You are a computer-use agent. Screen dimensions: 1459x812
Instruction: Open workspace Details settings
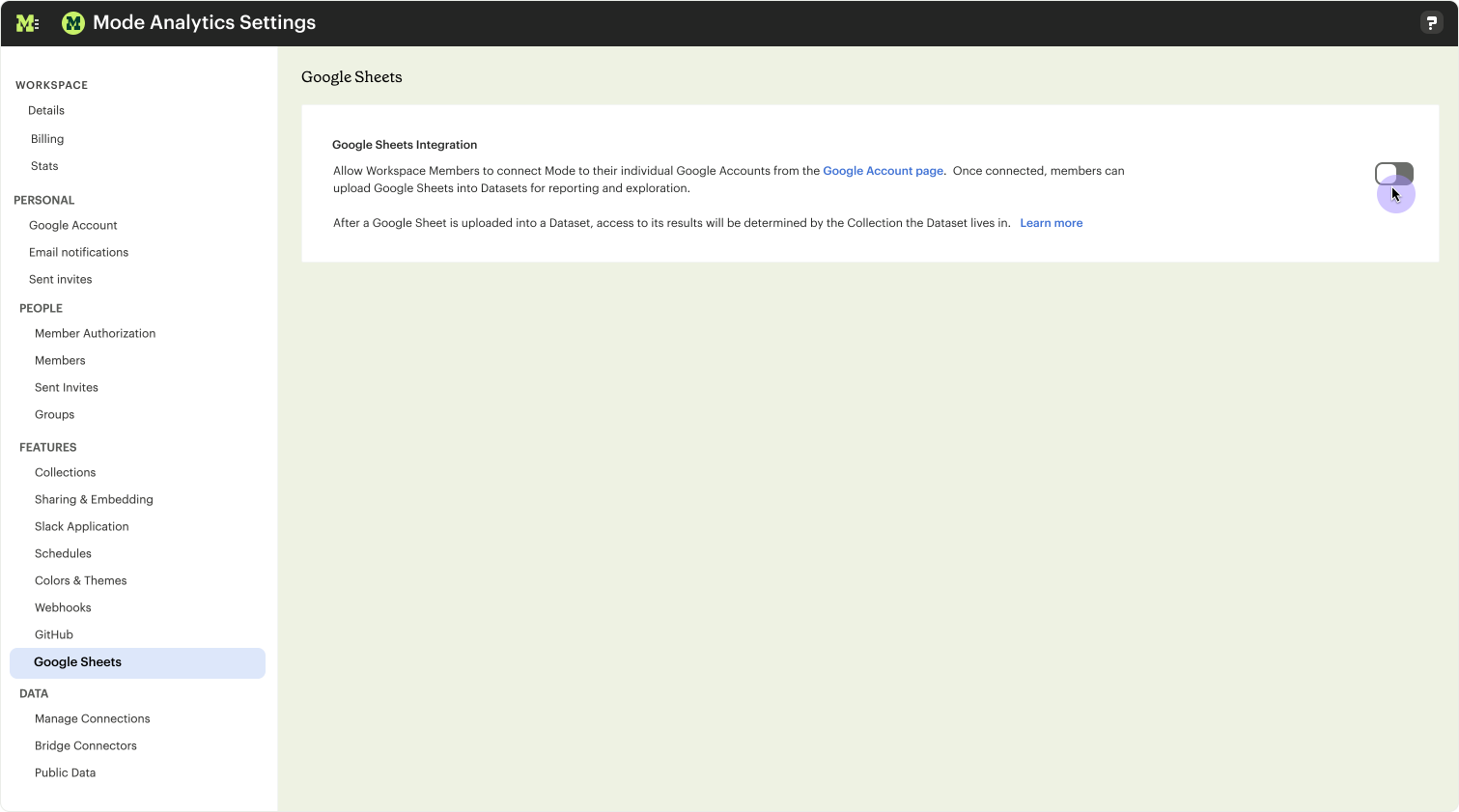coord(46,111)
